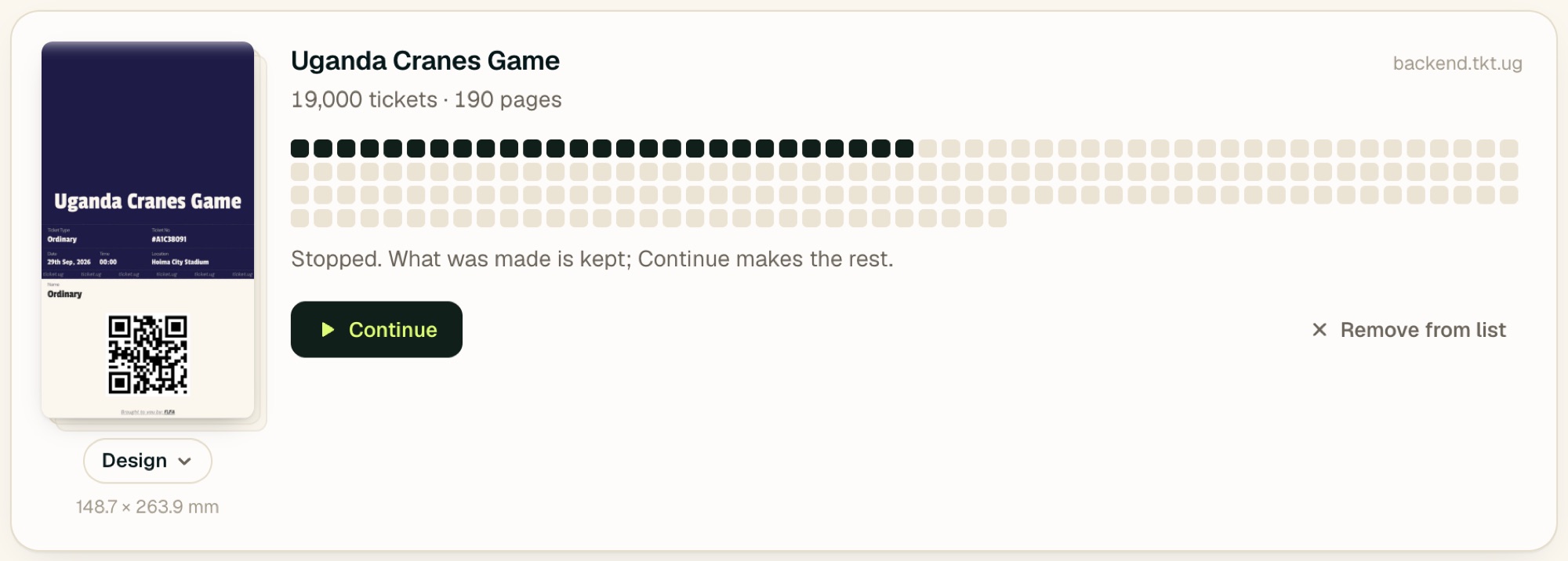Select the first filled progress square
The width and height of the screenshot is (1568, 561).
pos(299,148)
